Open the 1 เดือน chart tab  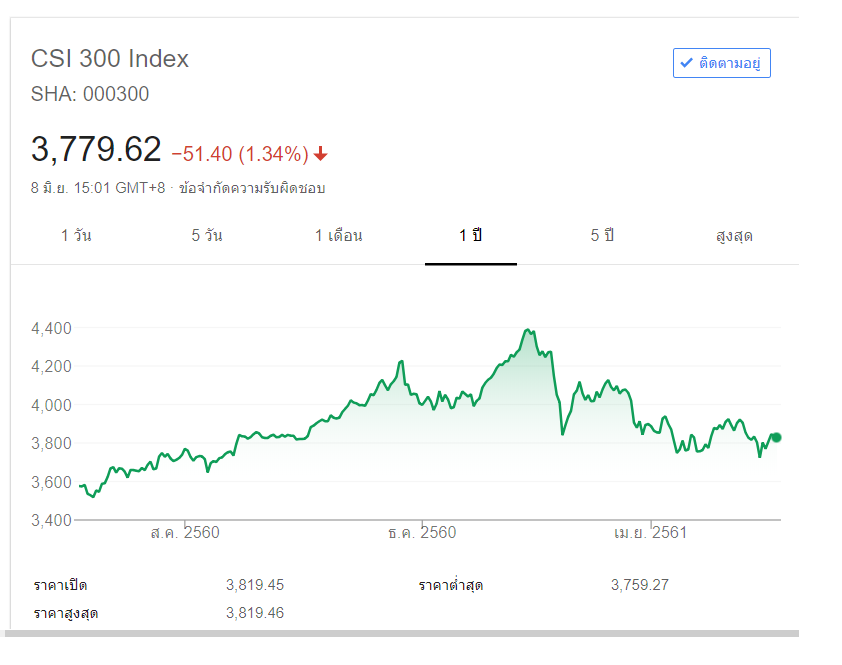coord(338,236)
